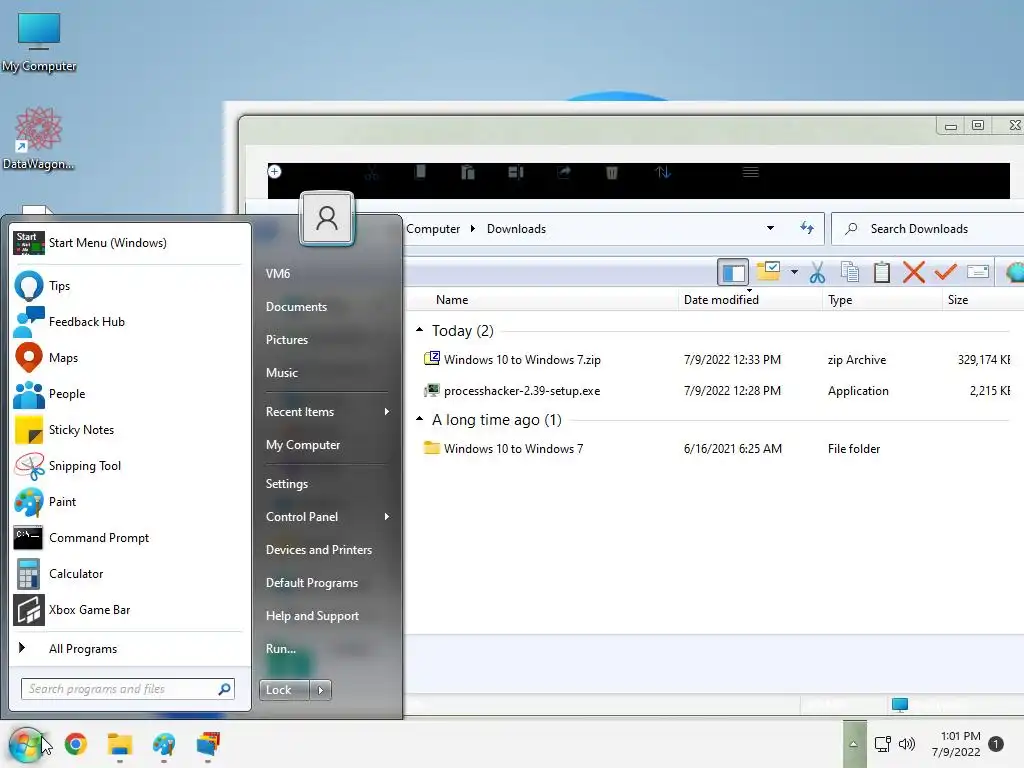Open Help and Support
Viewport: 1024px width, 768px height.
point(312,616)
